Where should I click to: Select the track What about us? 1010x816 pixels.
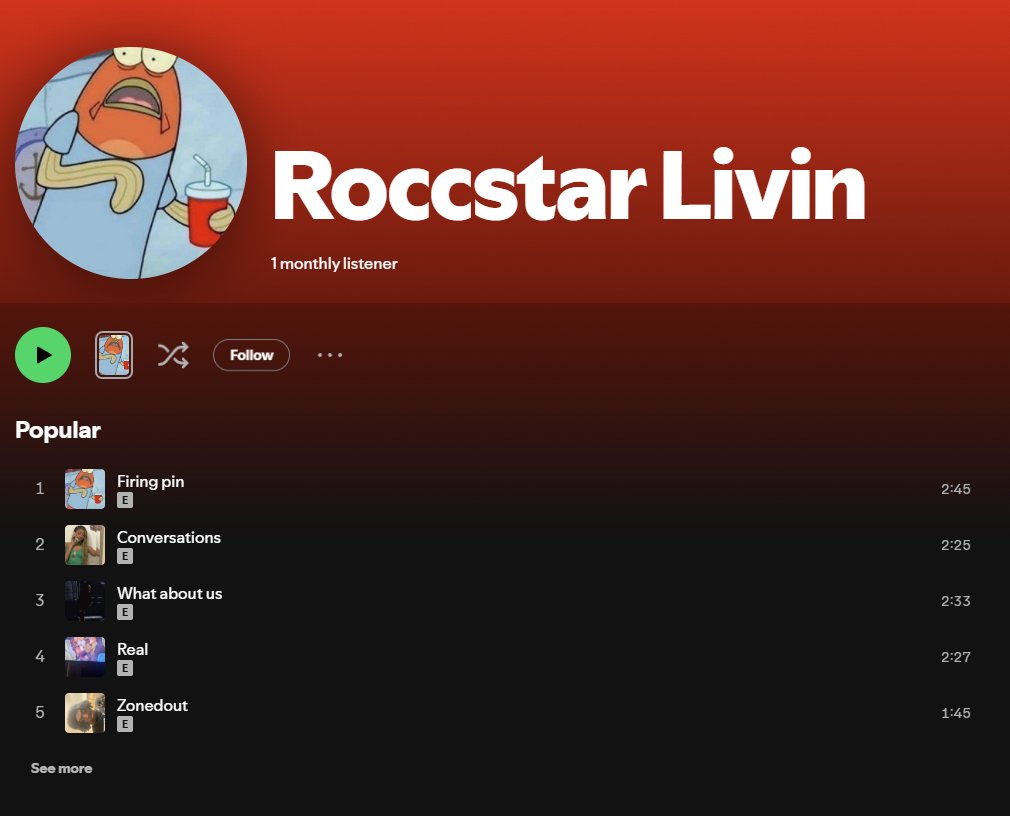(169, 593)
